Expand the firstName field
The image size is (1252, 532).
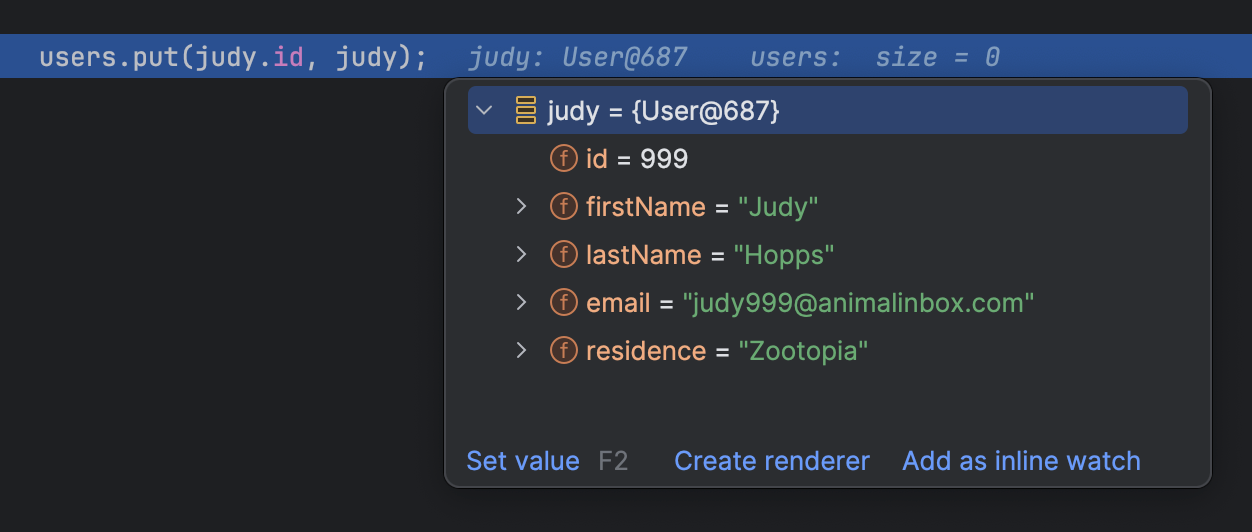521,206
